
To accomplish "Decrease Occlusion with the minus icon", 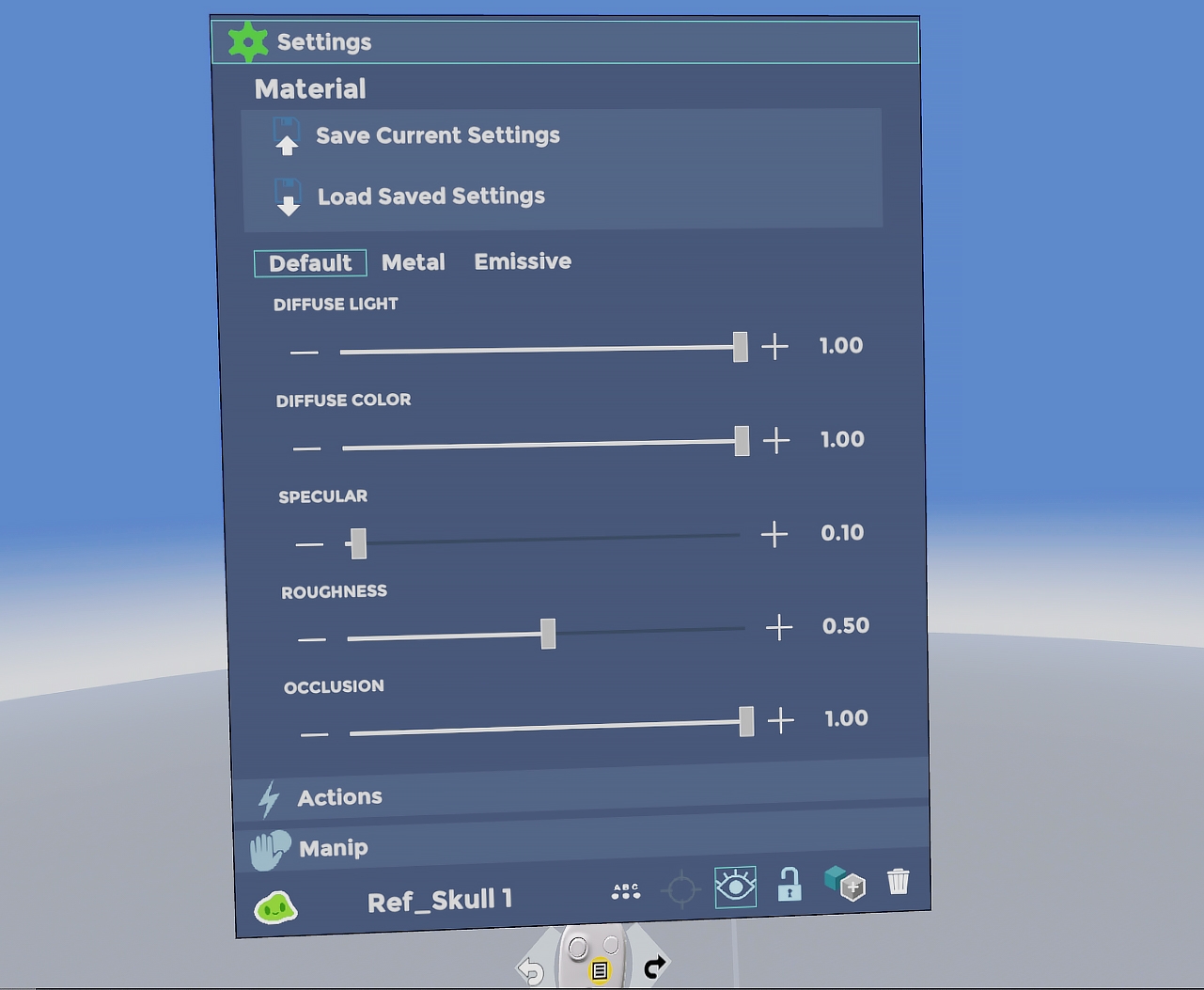I will [315, 734].
